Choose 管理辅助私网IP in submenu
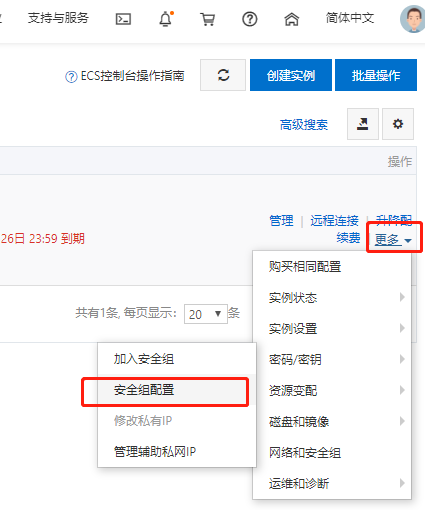Screen dimensions: 425x510 pos(177,452)
